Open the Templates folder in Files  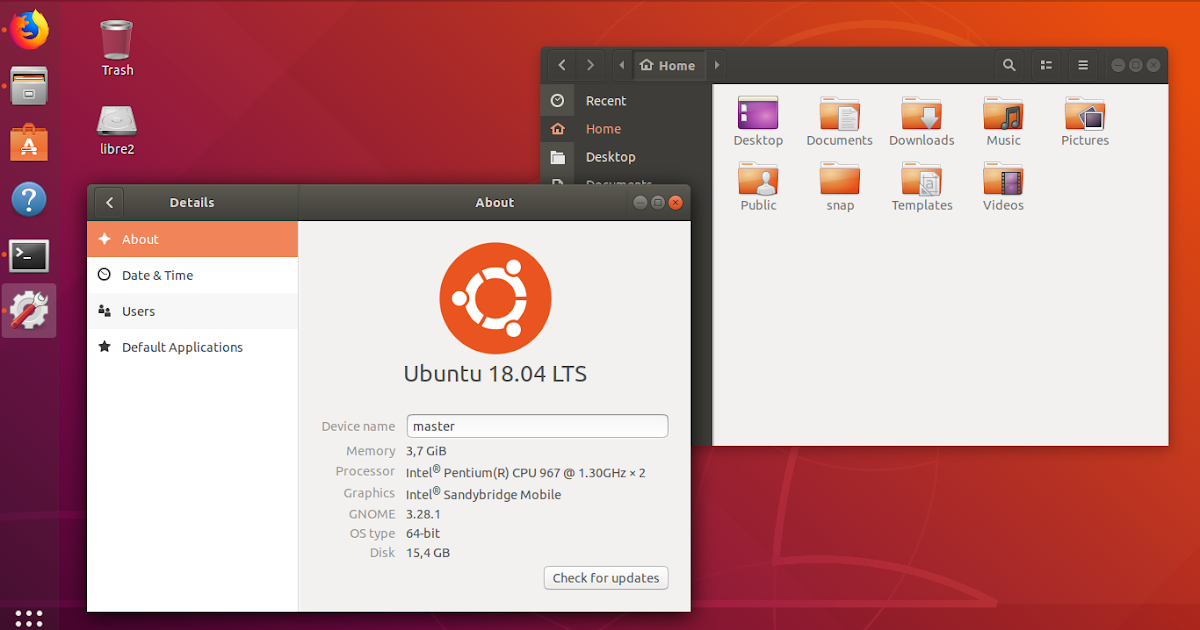point(922,187)
